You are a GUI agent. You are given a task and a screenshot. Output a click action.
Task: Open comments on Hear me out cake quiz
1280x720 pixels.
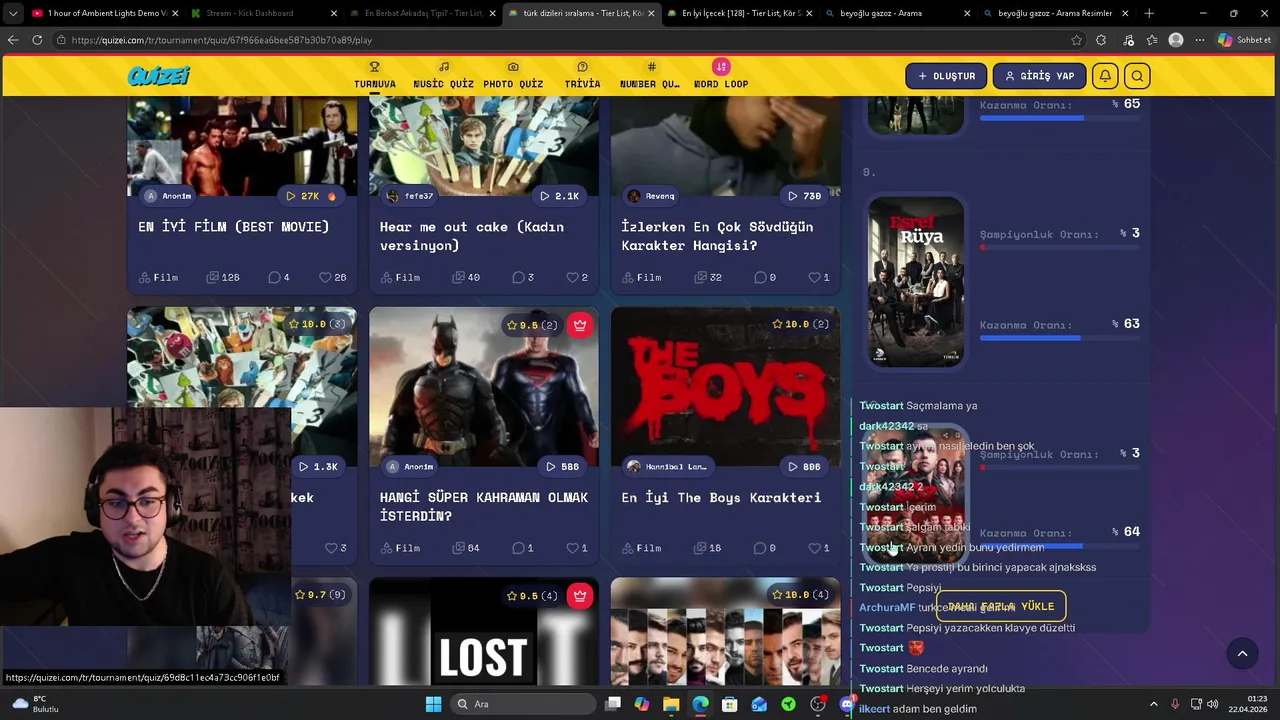pos(523,277)
